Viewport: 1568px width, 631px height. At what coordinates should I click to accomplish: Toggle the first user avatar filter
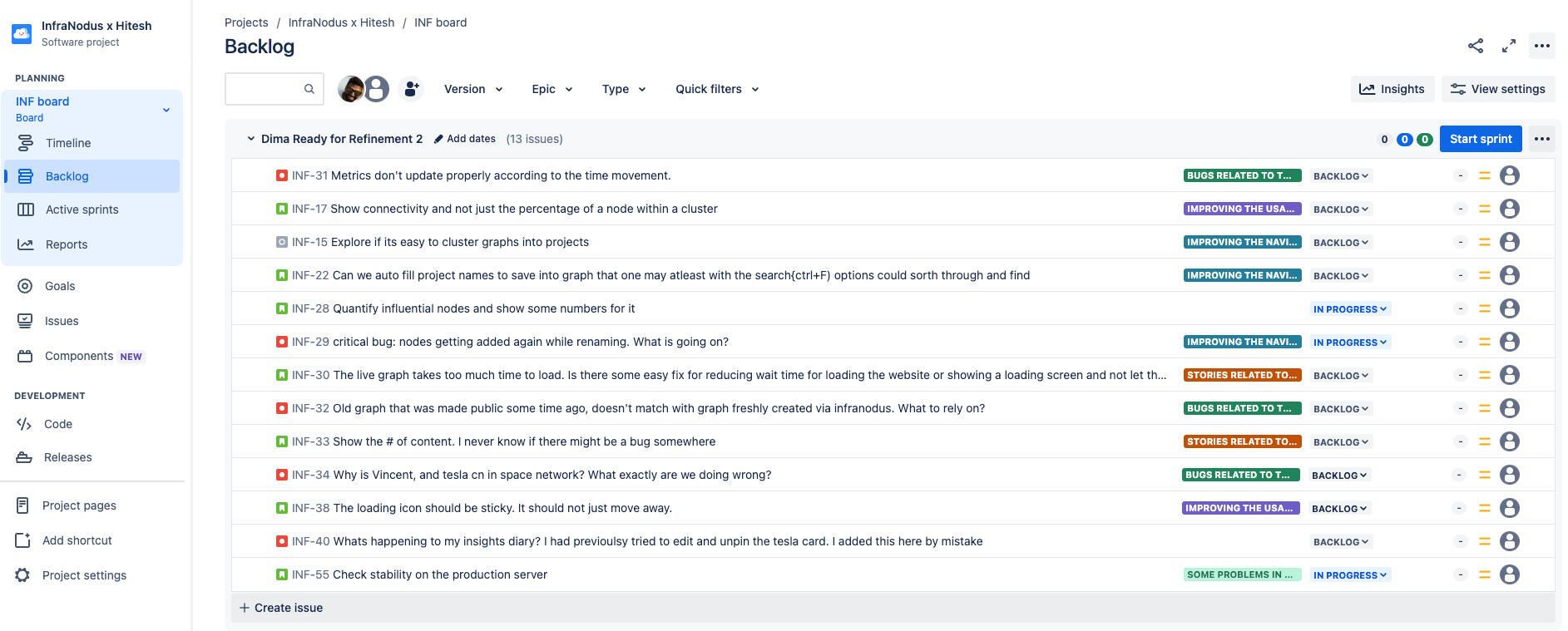350,88
